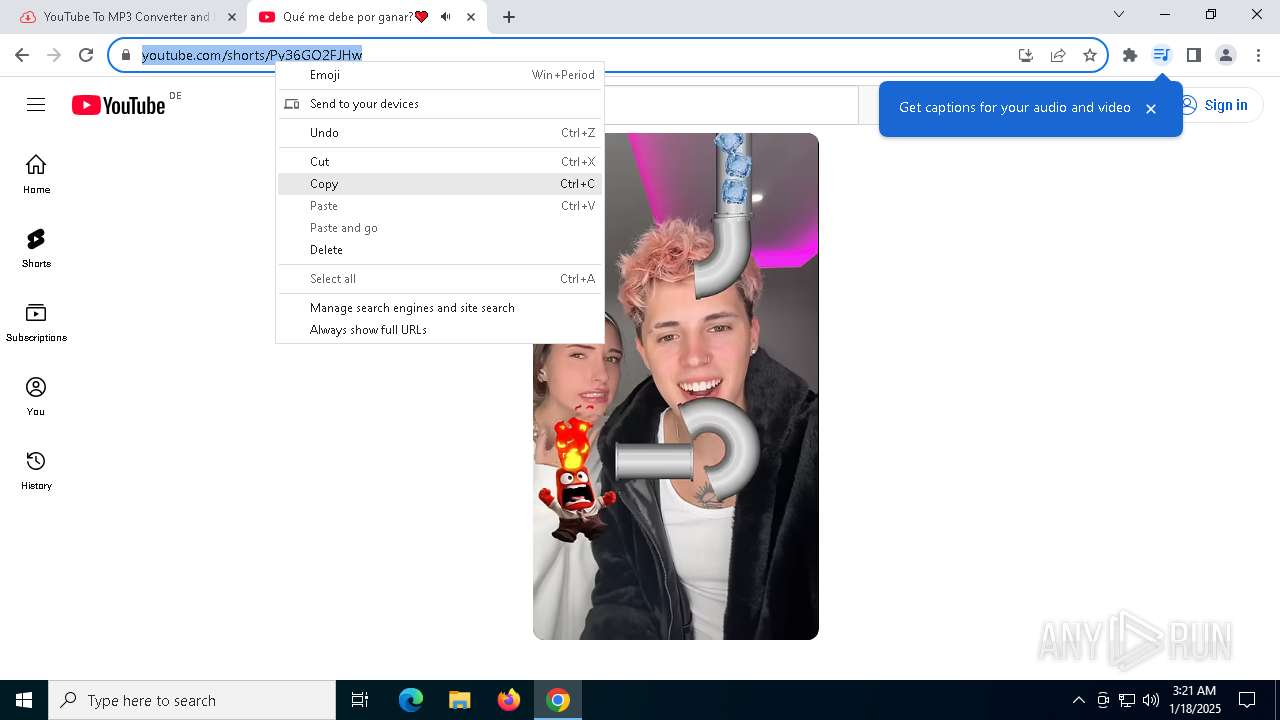Click the highlighted URL in the address bar
1280x720 pixels.
coord(252,55)
